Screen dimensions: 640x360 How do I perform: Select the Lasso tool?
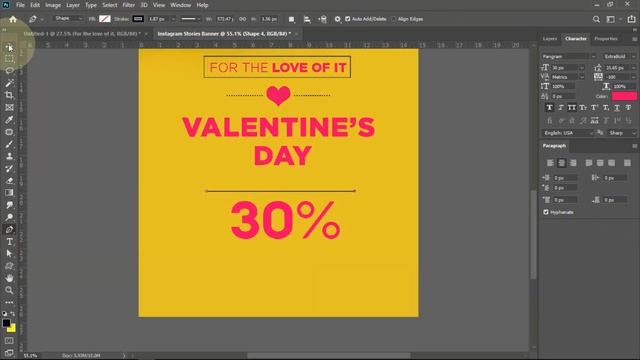pyautogui.click(x=9, y=71)
